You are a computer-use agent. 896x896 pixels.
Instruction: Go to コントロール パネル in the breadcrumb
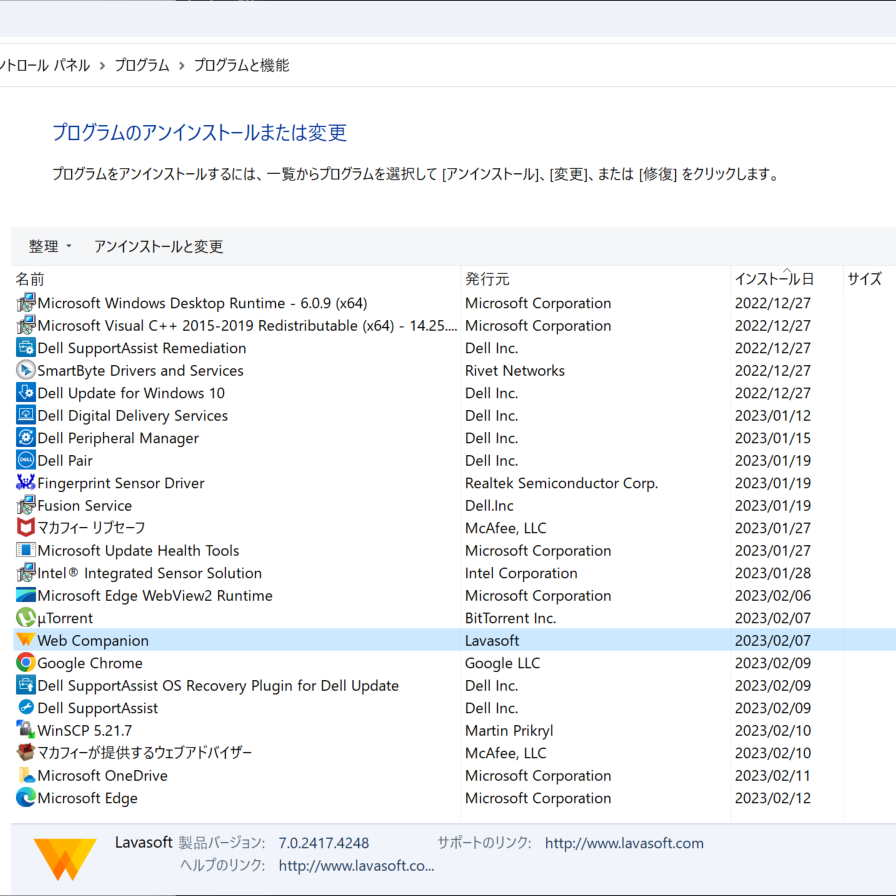click(45, 65)
